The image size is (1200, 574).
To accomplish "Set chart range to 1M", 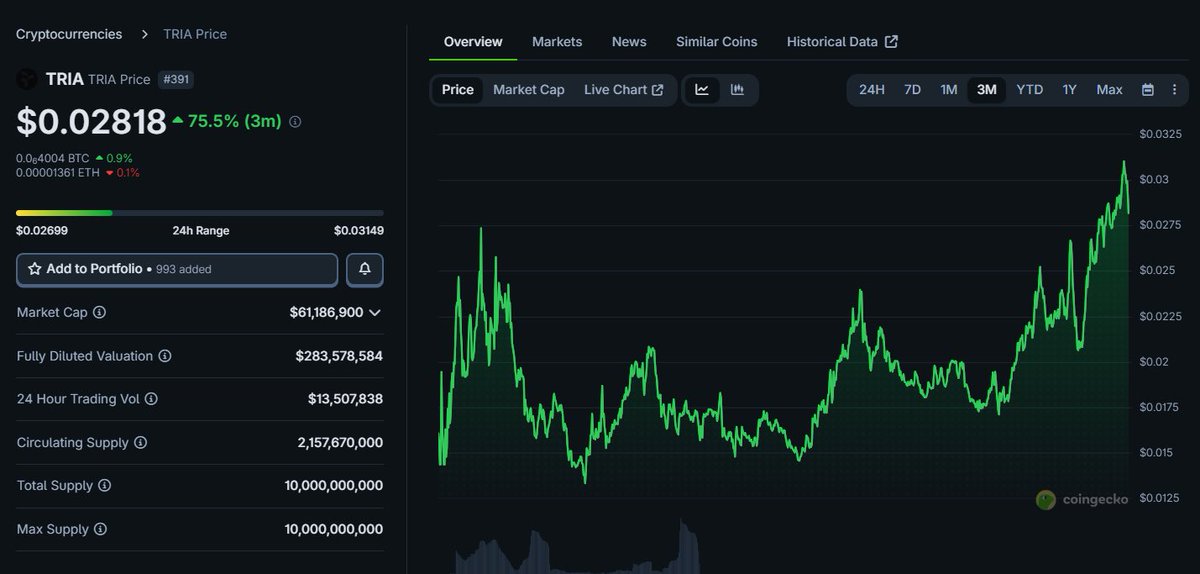I will [949, 90].
